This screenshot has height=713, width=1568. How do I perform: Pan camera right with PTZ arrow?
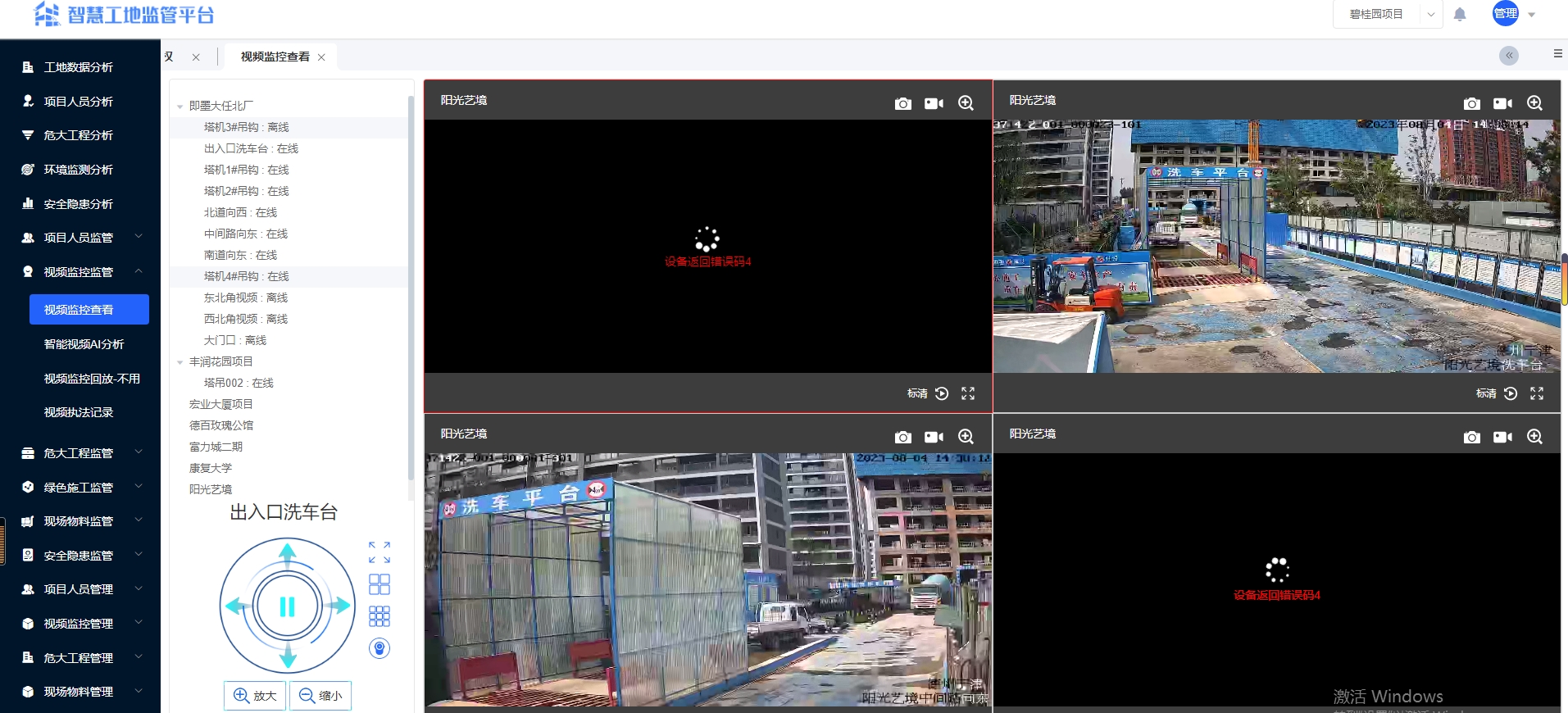click(x=339, y=606)
